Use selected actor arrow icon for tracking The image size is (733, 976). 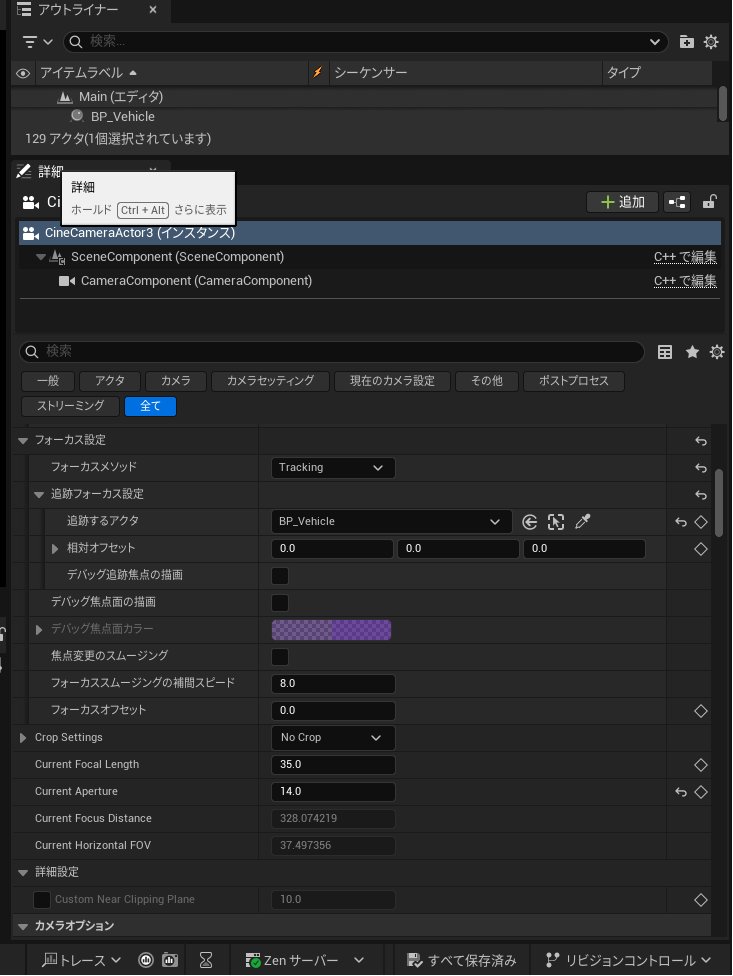pos(530,522)
